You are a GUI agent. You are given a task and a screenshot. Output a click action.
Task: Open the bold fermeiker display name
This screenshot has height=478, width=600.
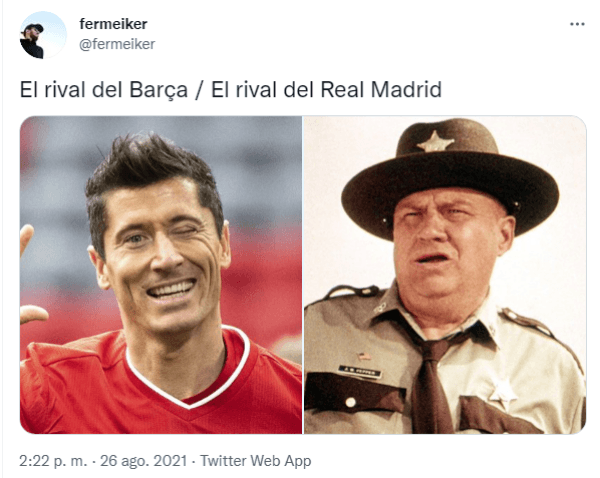[x=113, y=24]
